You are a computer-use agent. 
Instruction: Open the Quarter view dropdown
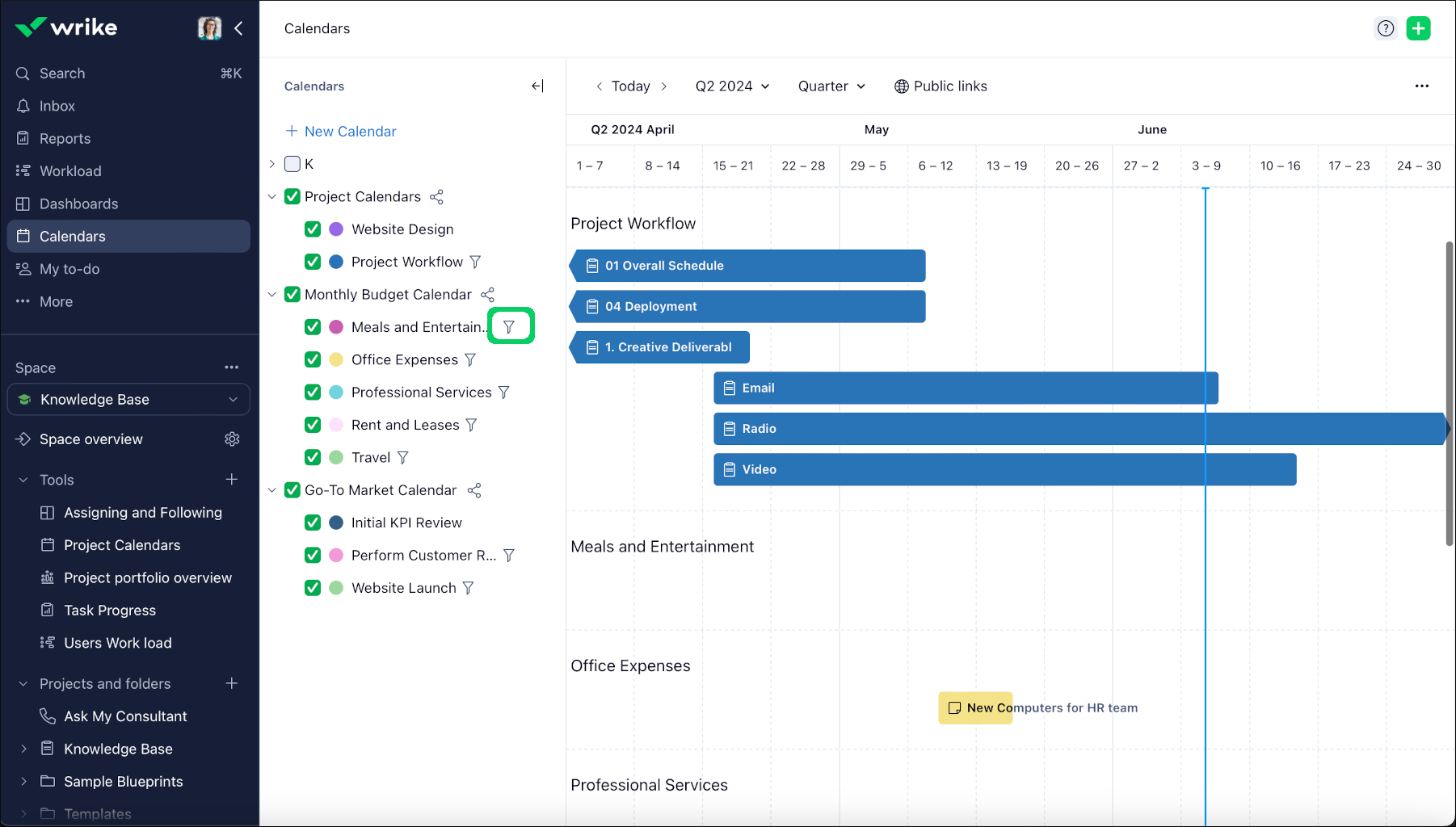[831, 86]
